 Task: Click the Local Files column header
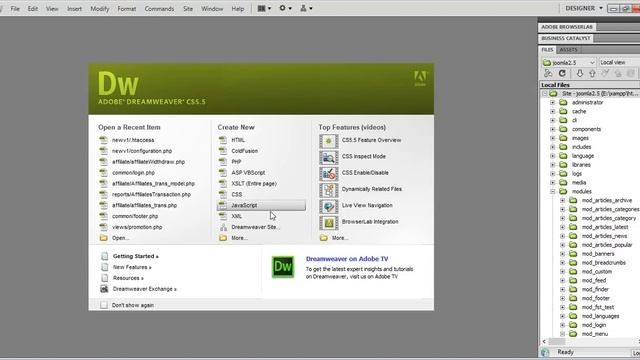click(x=589, y=85)
